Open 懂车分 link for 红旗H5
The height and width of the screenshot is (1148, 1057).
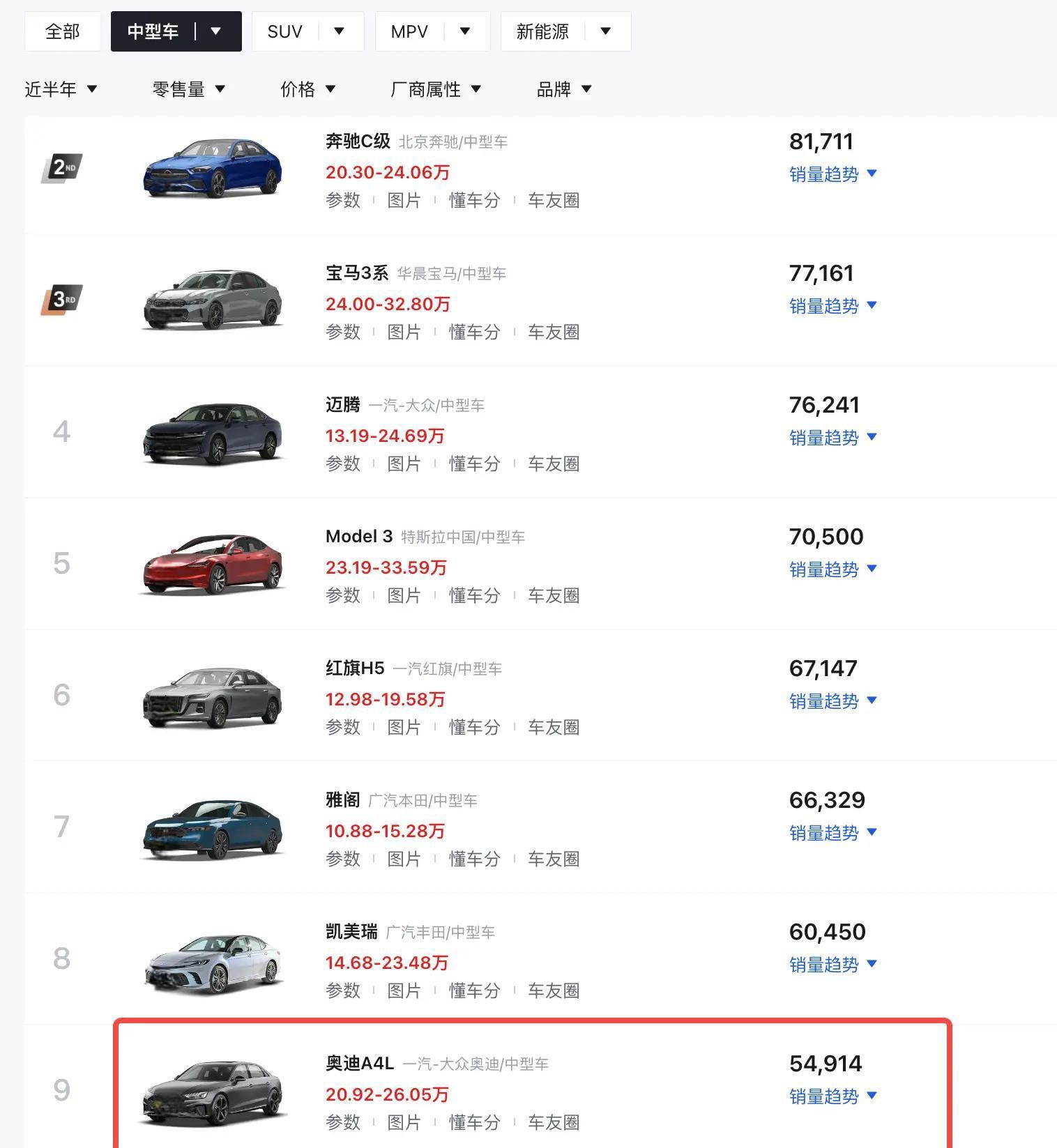click(475, 727)
